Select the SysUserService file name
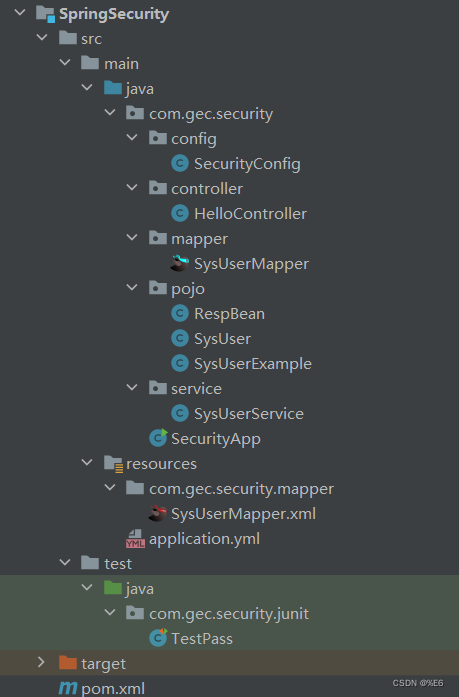This screenshot has height=697, width=459. point(249,414)
